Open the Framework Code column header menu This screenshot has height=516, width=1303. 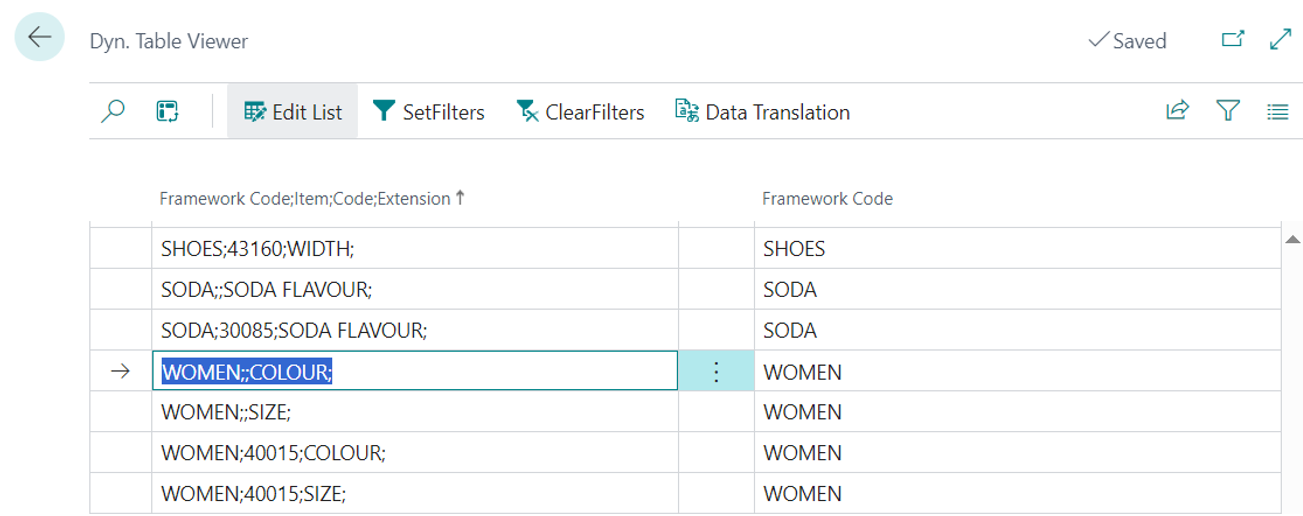point(827,199)
